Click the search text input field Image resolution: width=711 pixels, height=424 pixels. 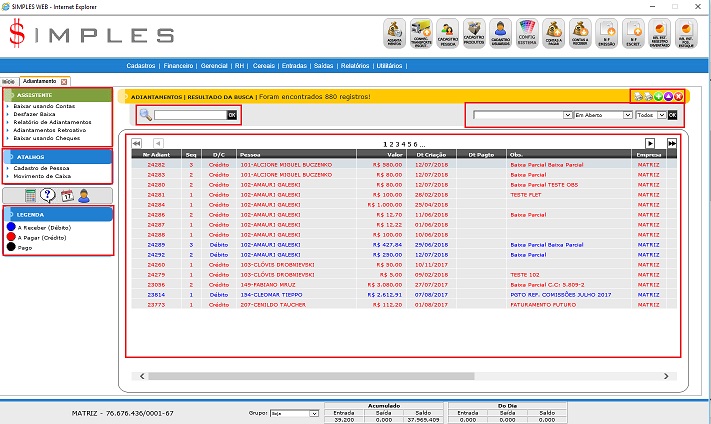(190, 116)
